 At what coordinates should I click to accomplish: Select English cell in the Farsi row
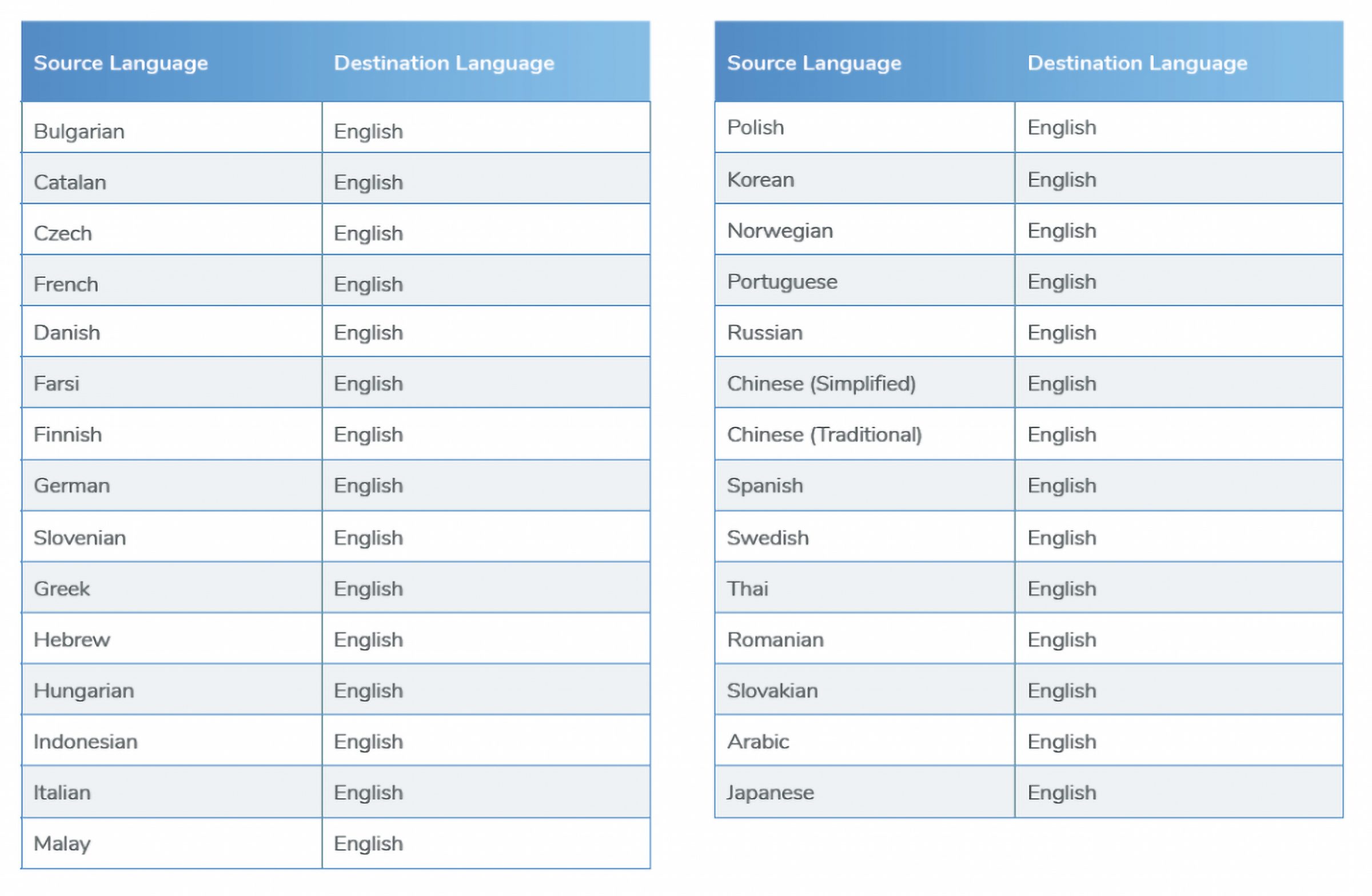486,383
